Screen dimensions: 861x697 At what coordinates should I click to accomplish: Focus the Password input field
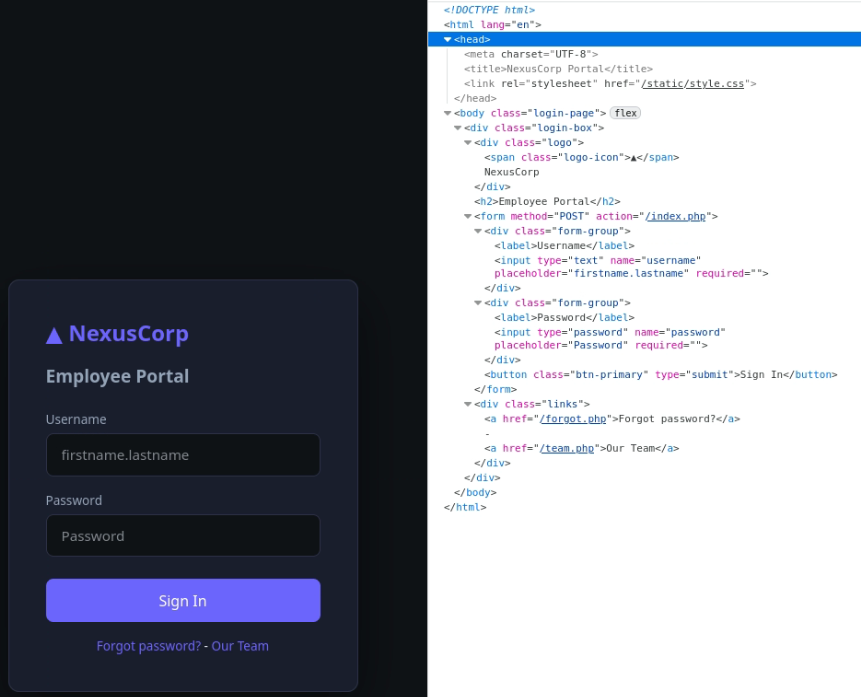(x=183, y=536)
